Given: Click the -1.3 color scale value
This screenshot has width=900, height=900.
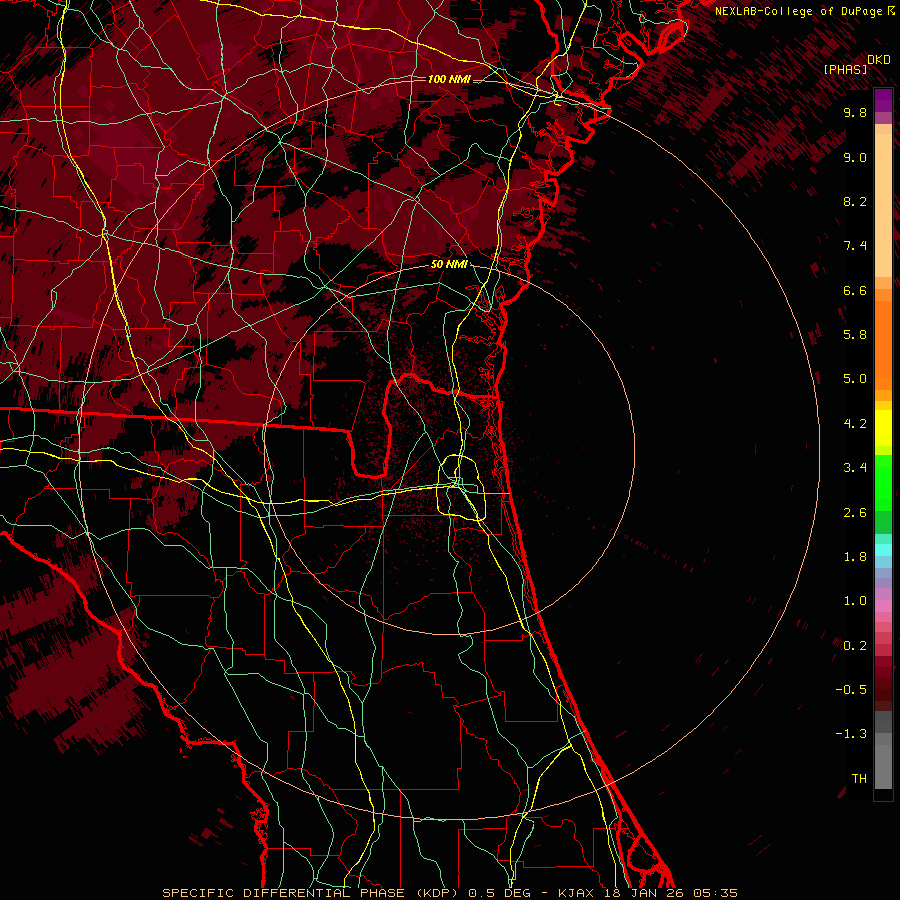Looking at the screenshot, I should click(x=851, y=734).
